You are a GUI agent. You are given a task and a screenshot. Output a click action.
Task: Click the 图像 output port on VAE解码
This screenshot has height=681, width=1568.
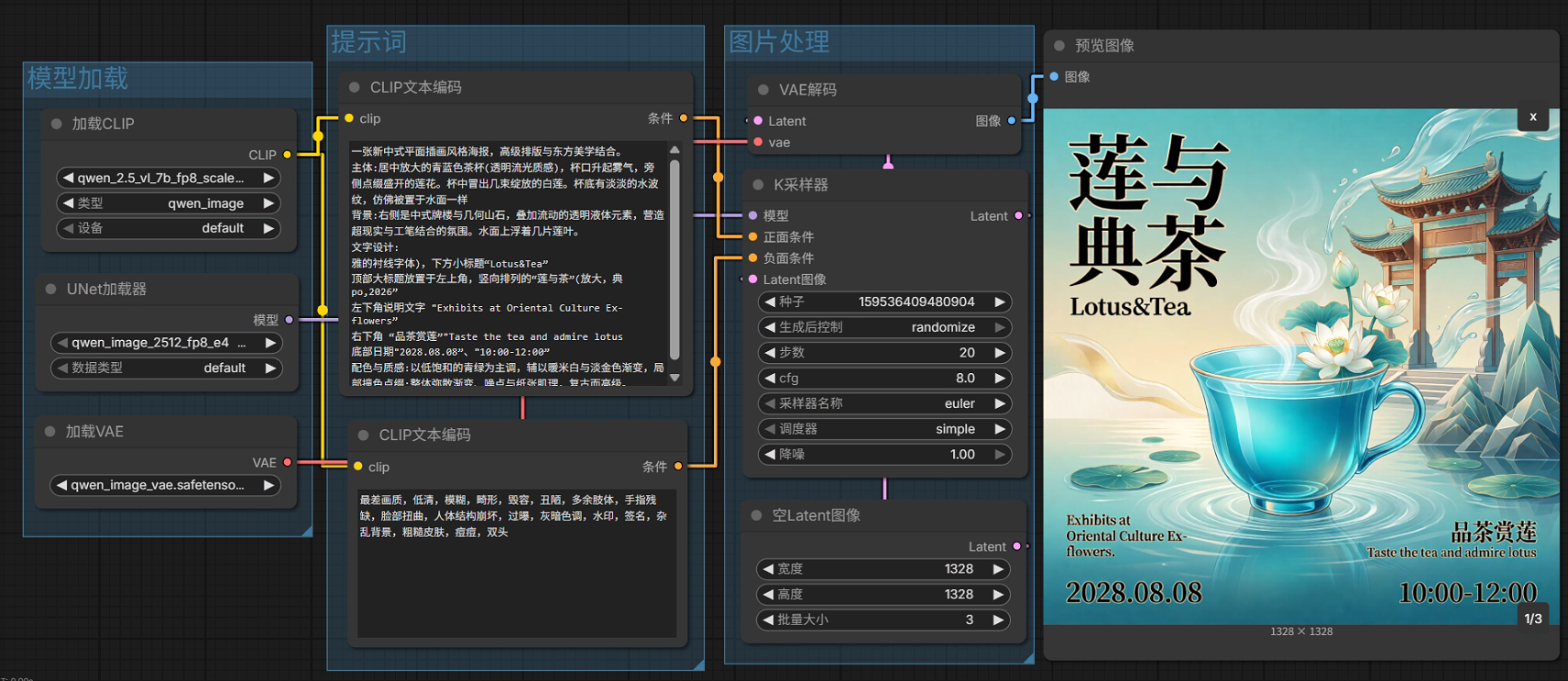(x=1012, y=120)
